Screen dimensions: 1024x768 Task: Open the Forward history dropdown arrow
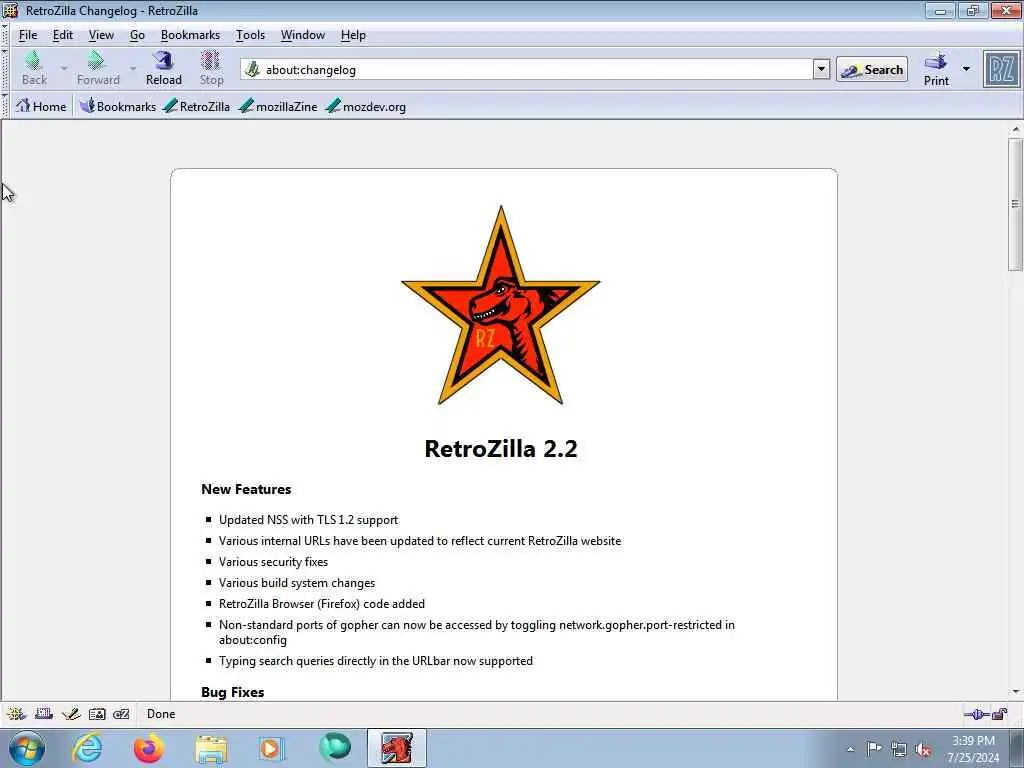point(133,68)
